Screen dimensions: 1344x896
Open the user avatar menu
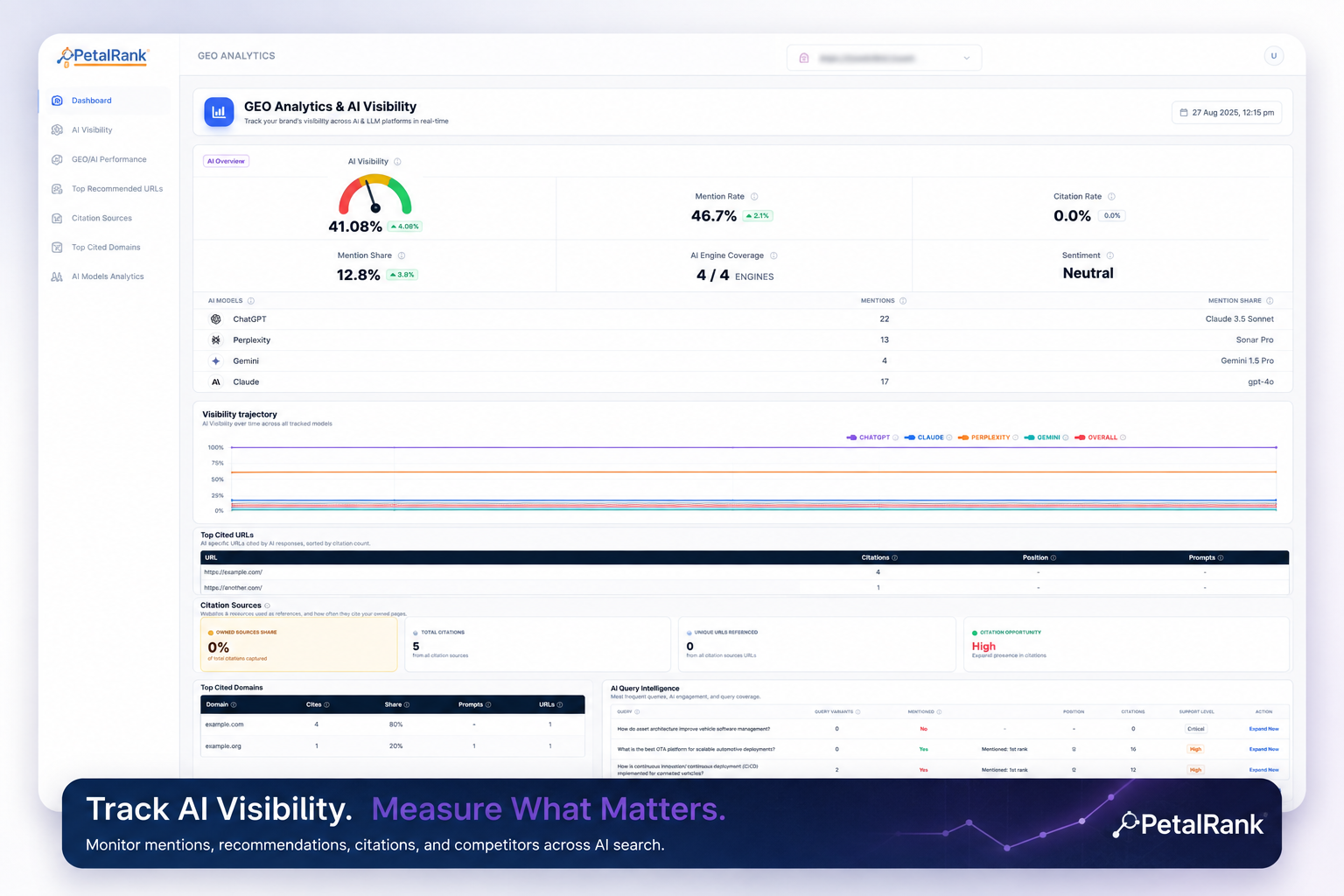[x=1274, y=56]
